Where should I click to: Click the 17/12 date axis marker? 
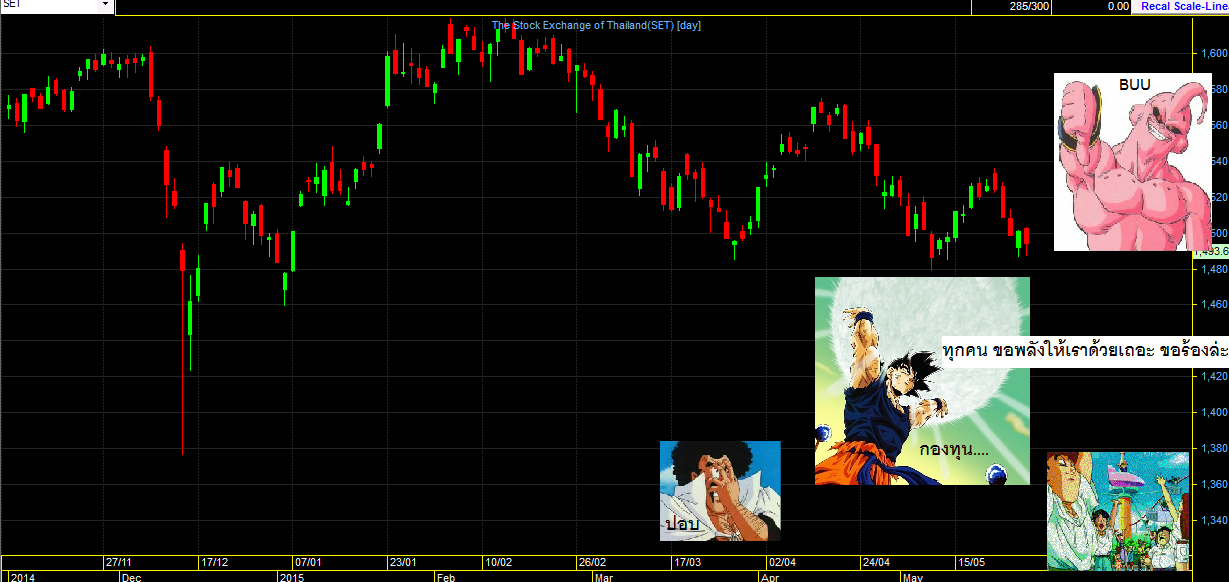click(214, 562)
